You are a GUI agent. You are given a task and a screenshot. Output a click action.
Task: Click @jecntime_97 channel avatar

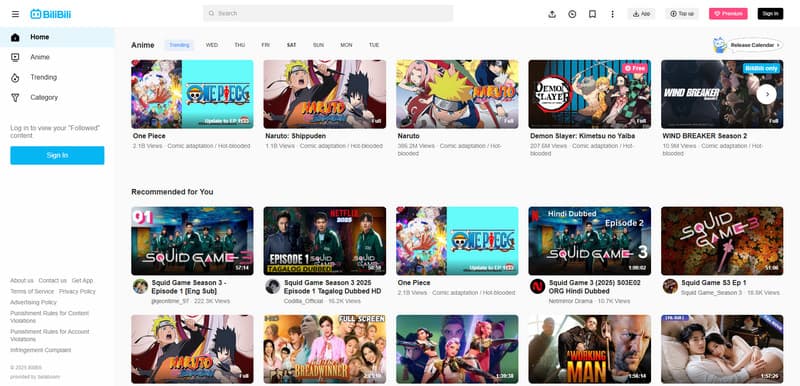[x=140, y=286]
